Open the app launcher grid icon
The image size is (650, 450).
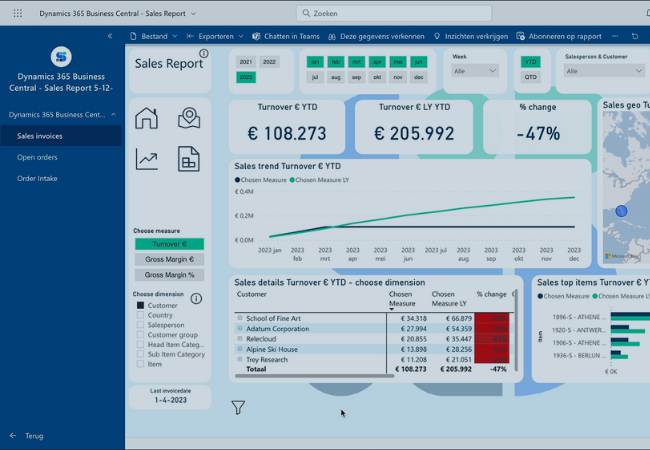(x=17, y=13)
